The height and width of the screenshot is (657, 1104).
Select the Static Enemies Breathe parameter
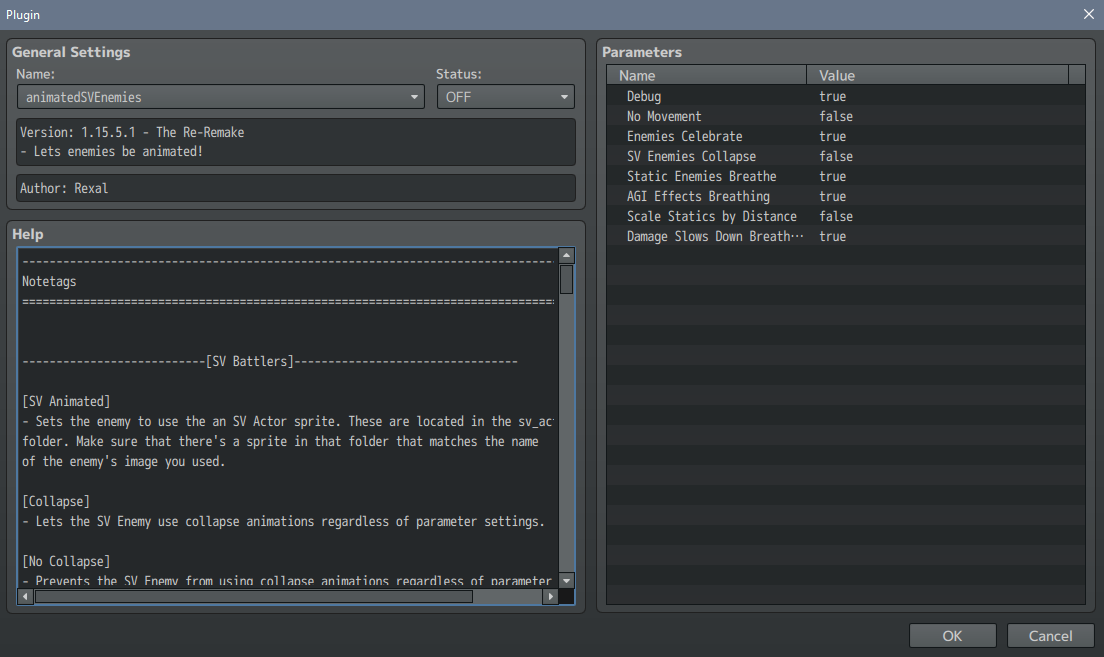(x=846, y=177)
